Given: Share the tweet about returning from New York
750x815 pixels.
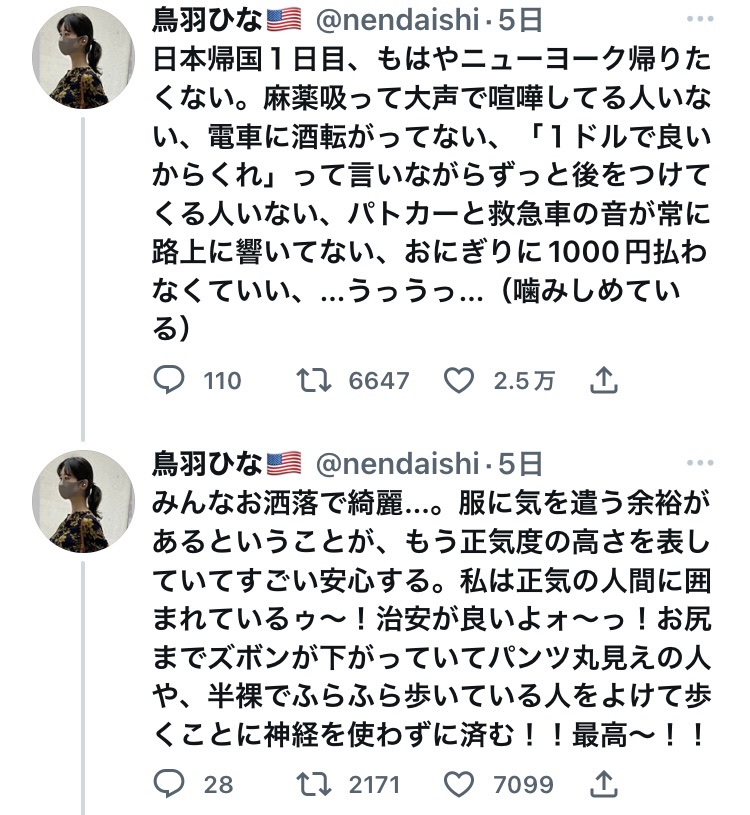Looking at the screenshot, I should [604, 381].
